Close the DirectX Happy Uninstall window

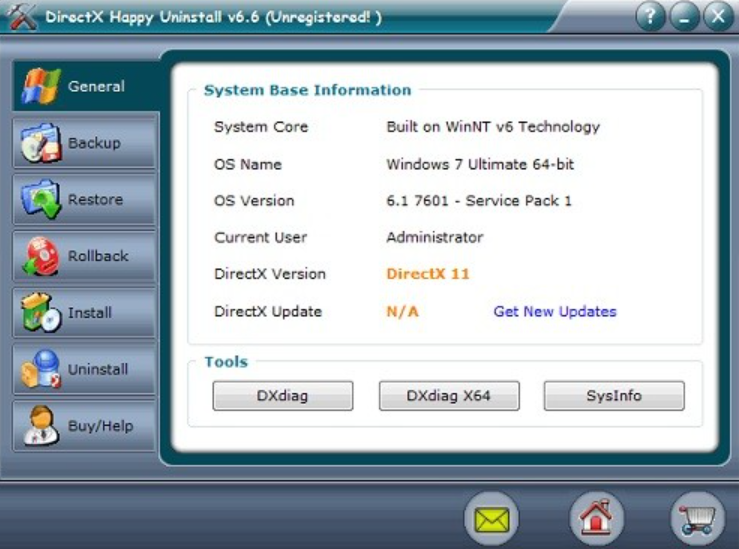pyautogui.click(x=716, y=16)
